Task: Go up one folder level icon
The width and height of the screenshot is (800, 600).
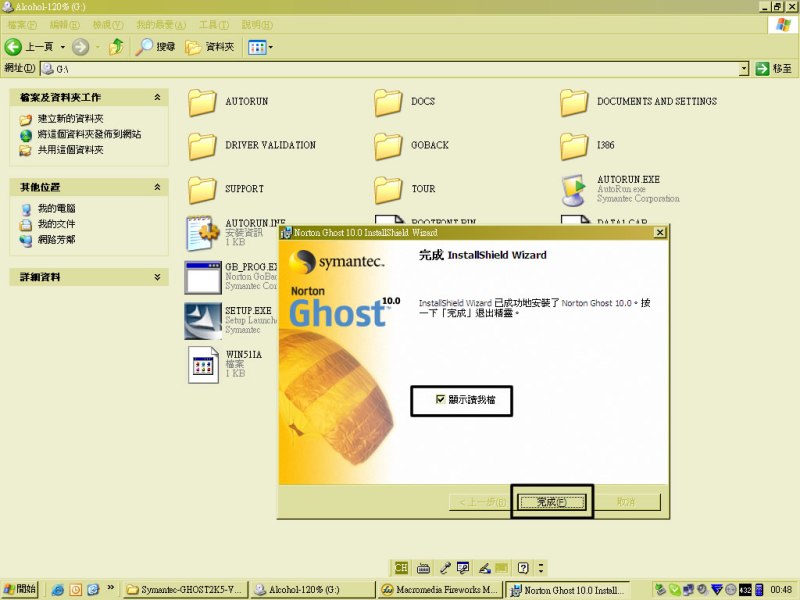Action: click(x=117, y=47)
